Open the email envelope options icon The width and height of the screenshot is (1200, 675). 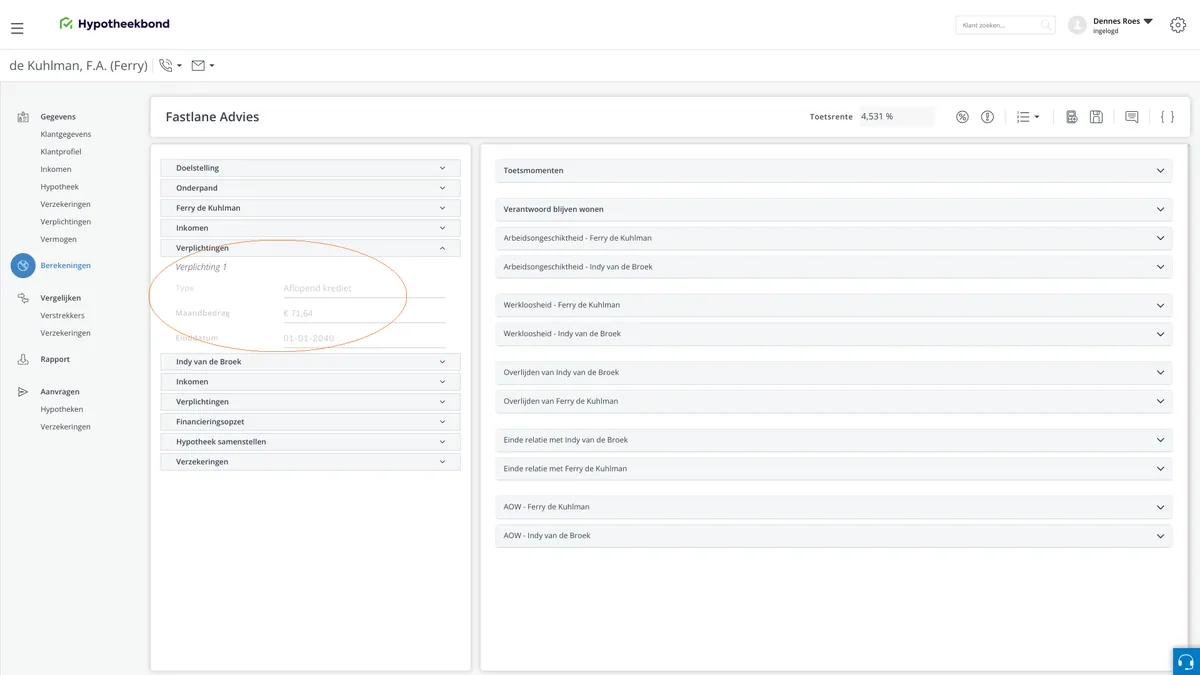coord(198,66)
